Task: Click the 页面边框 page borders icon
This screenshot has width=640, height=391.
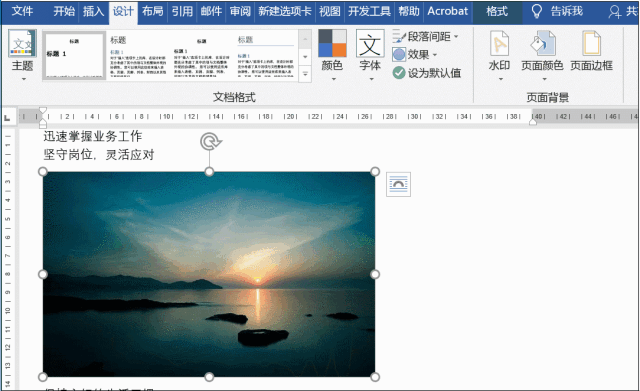Action: [591, 43]
